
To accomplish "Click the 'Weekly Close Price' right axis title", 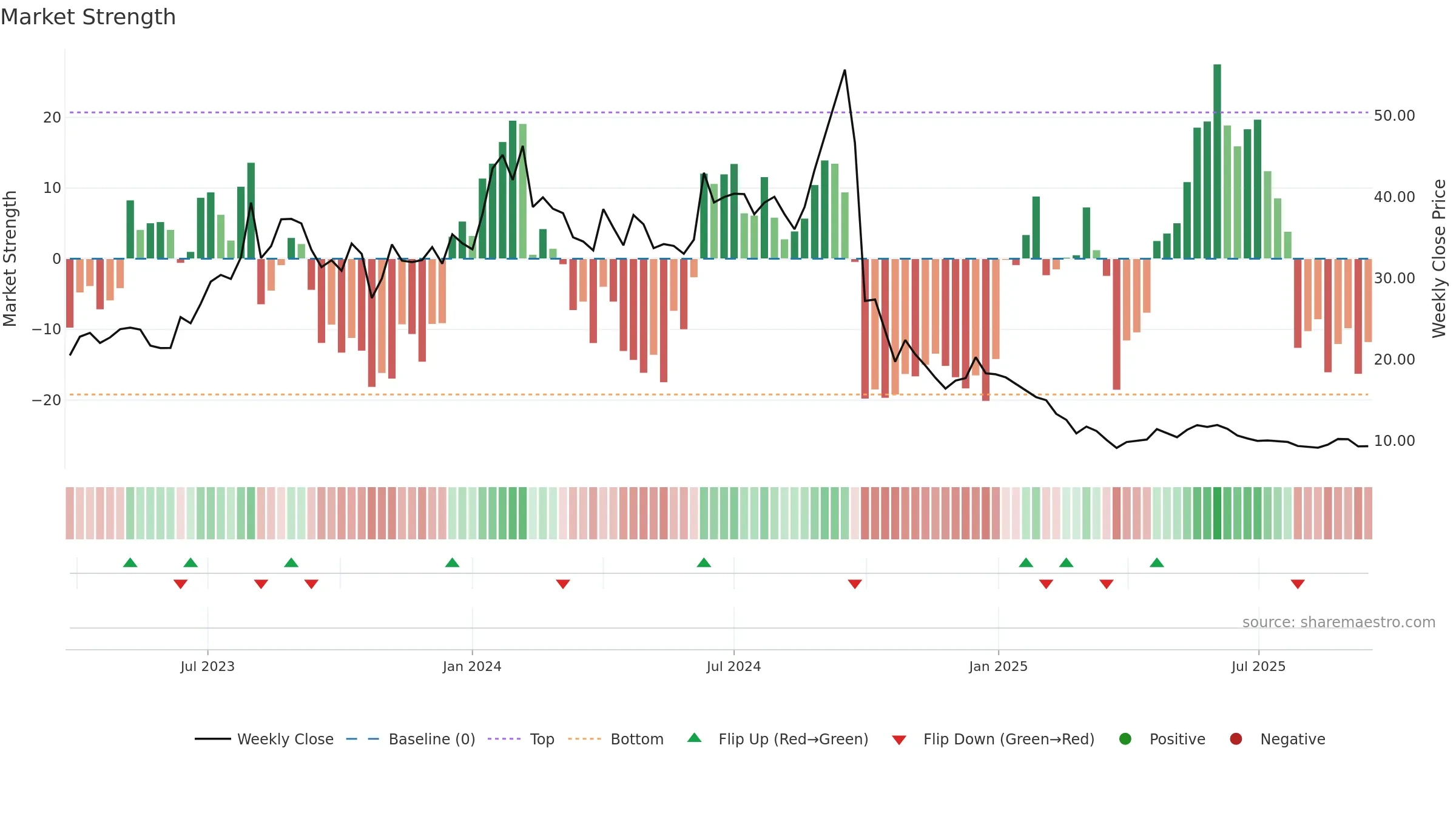I will point(1439,258).
